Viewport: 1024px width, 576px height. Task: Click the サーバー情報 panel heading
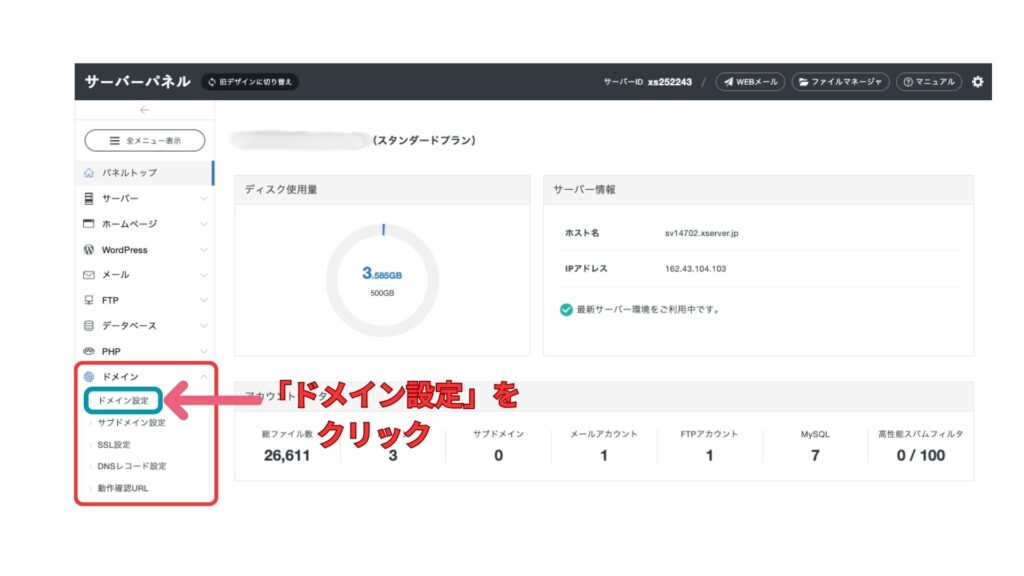click(584, 189)
